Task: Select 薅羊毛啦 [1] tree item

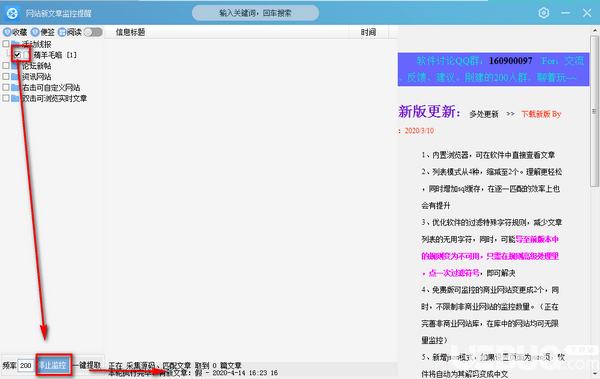Action: click(x=55, y=55)
